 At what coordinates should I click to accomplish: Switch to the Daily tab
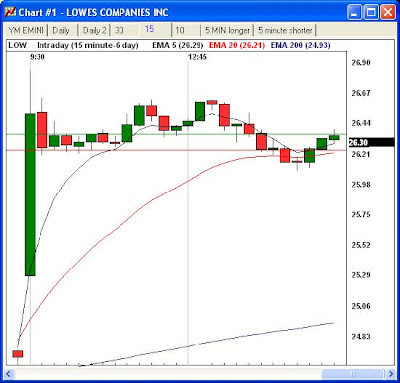(x=62, y=30)
